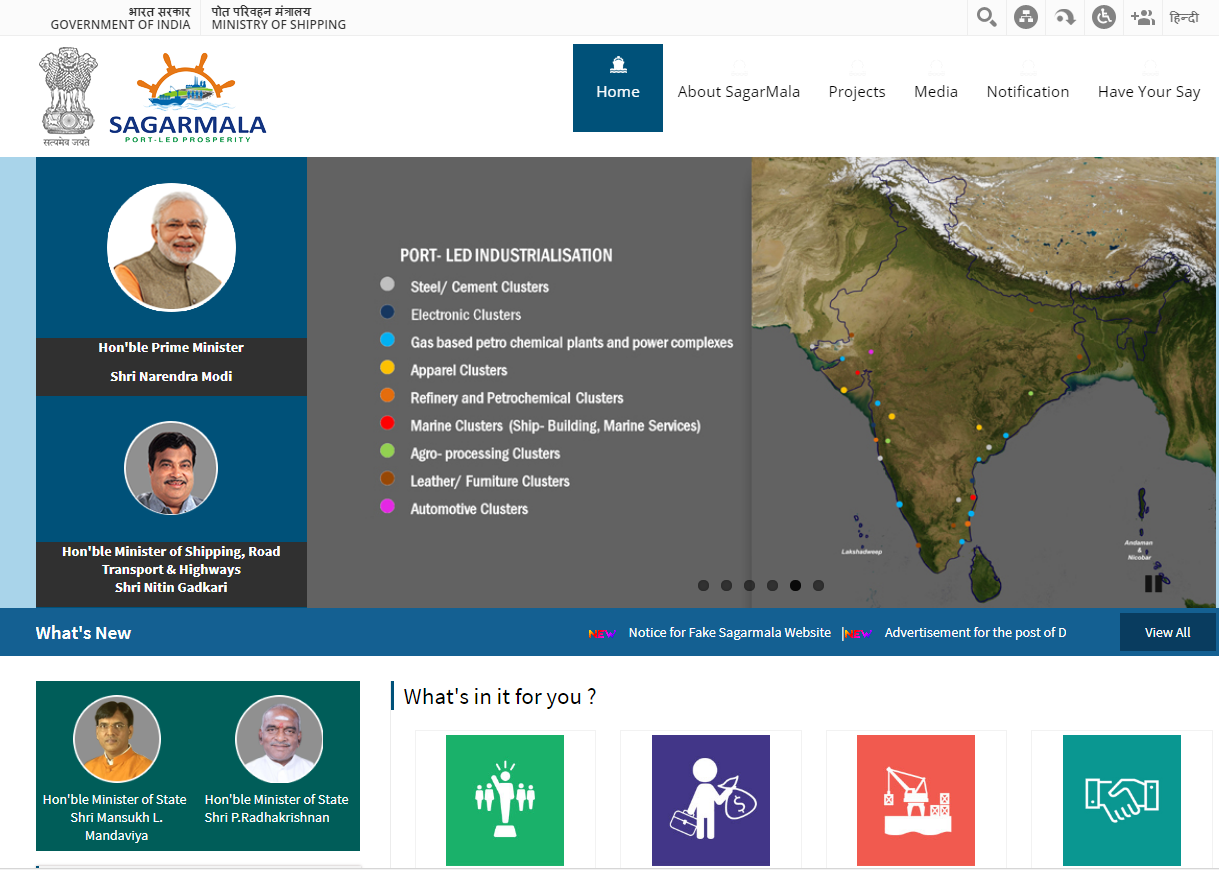This screenshot has height=870, width=1219.
Task: Click the national emblem of India
Action: click(x=68, y=97)
